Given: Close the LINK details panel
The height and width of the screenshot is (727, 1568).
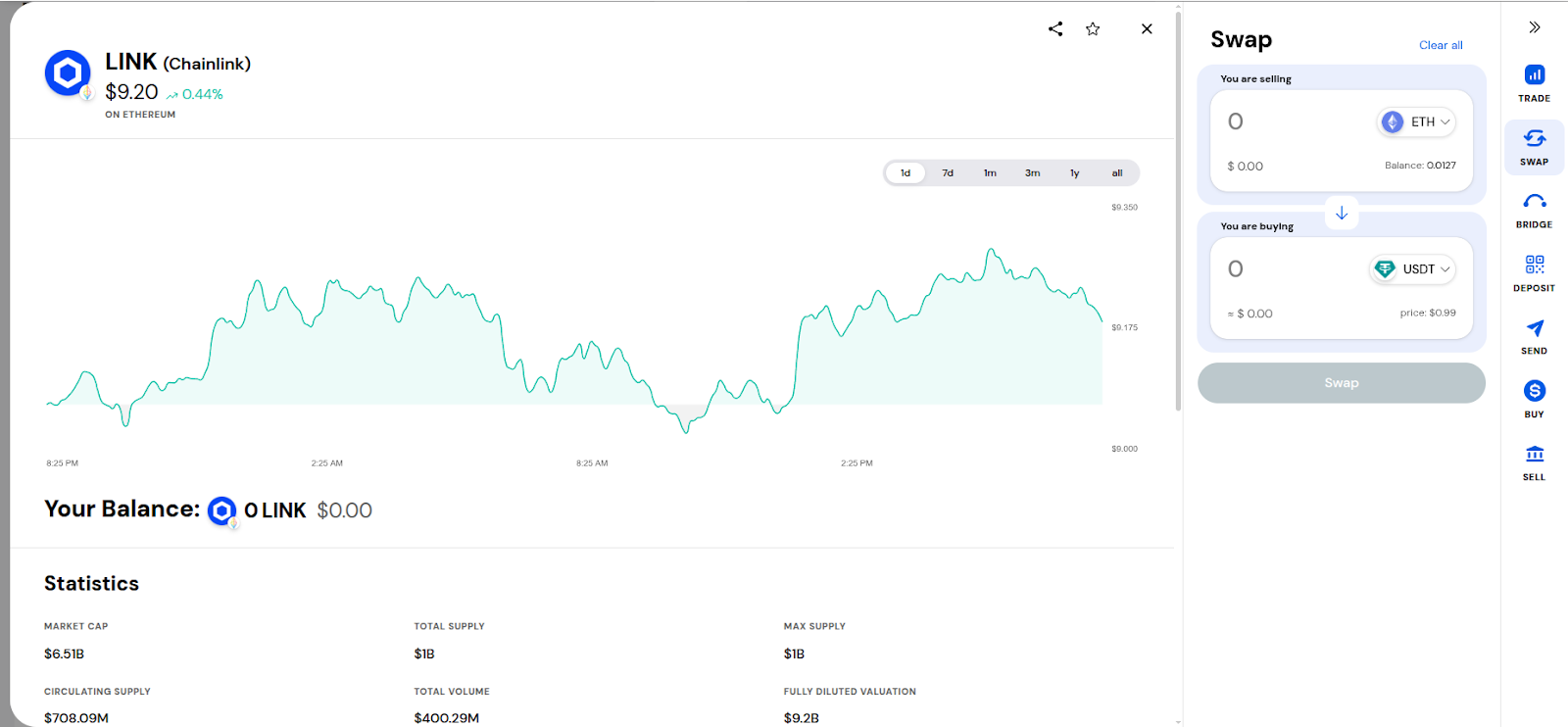Looking at the screenshot, I should (x=1147, y=29).
